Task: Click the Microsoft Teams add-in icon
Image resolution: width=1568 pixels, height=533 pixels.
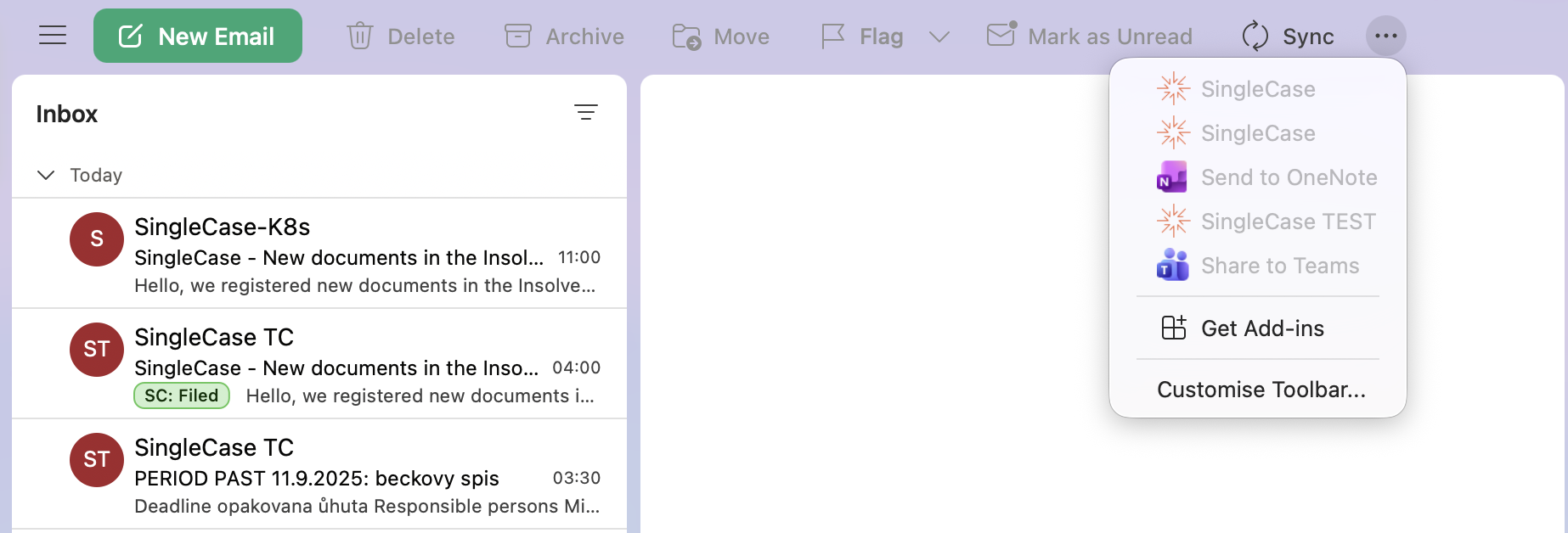Action: pos(1172,265)
